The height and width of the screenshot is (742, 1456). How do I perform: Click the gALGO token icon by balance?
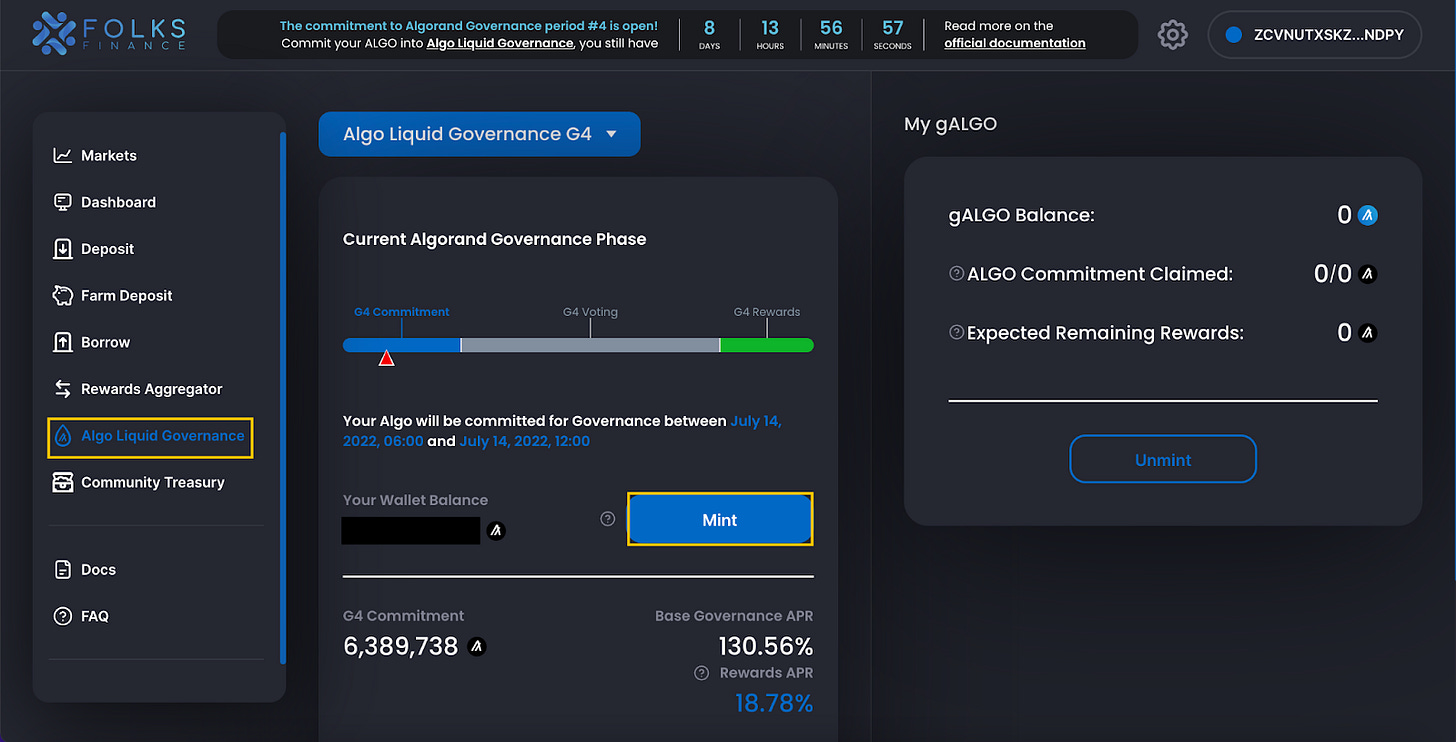1368,215
